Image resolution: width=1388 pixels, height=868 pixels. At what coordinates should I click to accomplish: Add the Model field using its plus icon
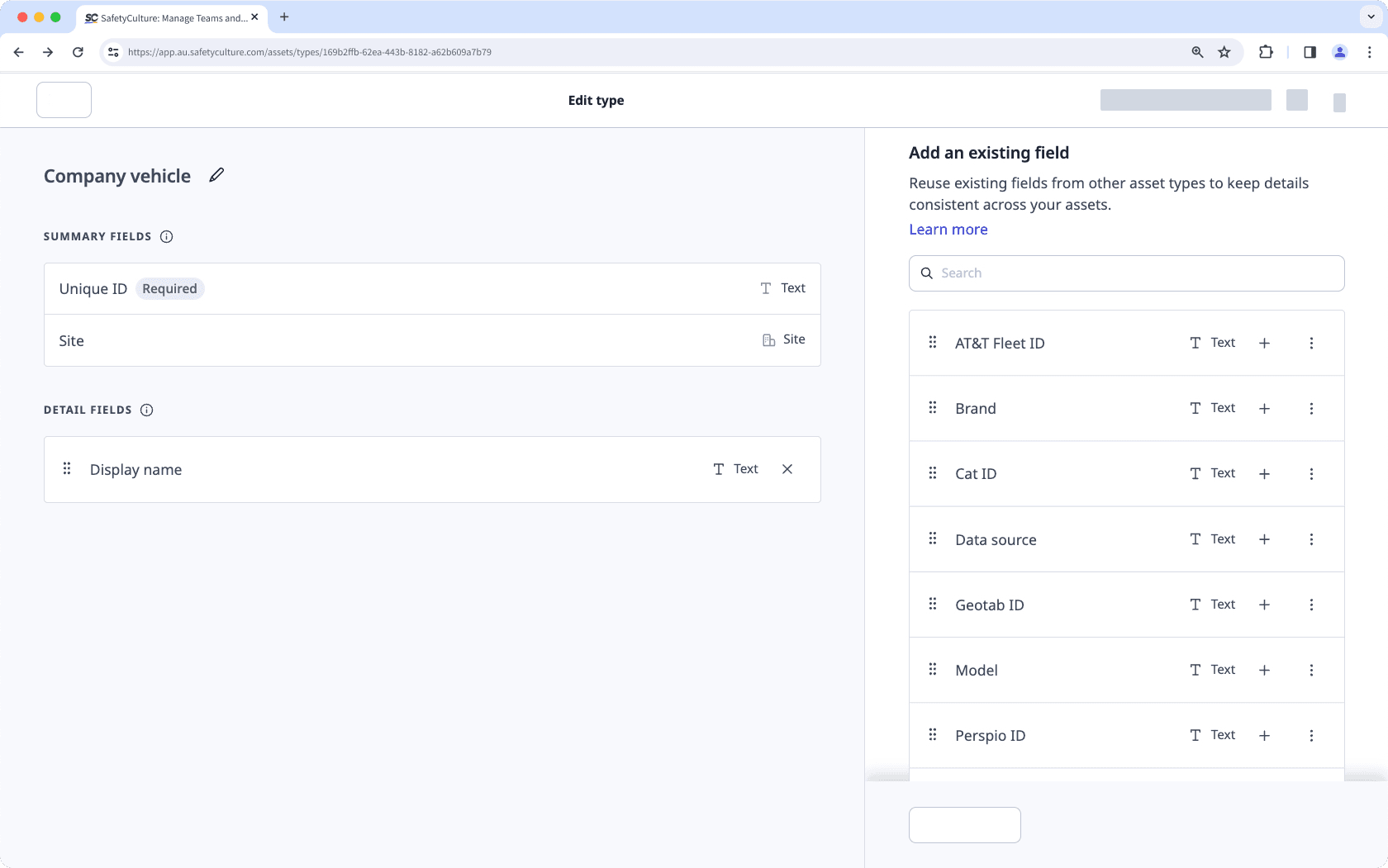pyautogui.click(x=1264, y=670)
